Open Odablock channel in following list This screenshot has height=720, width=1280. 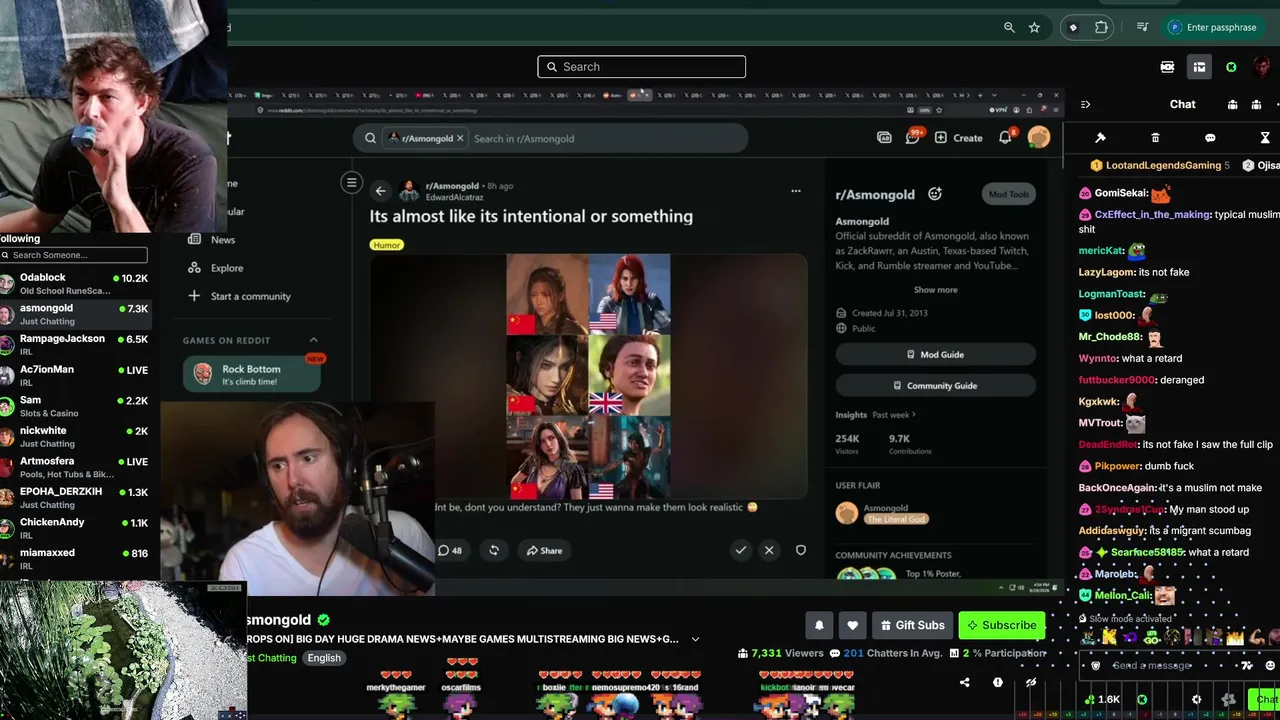75,284
